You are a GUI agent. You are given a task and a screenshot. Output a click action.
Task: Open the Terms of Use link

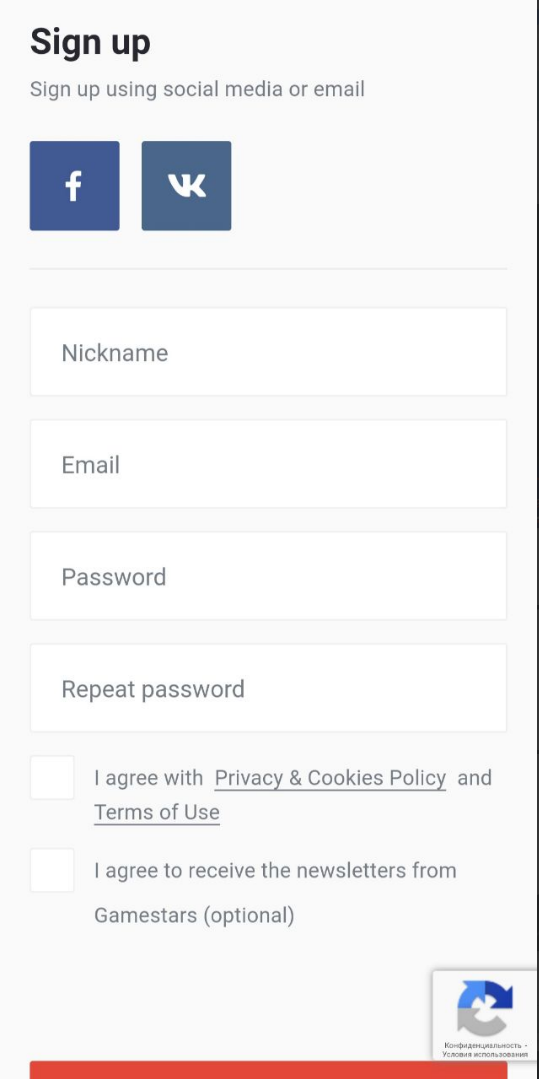(x=157, y=813)
